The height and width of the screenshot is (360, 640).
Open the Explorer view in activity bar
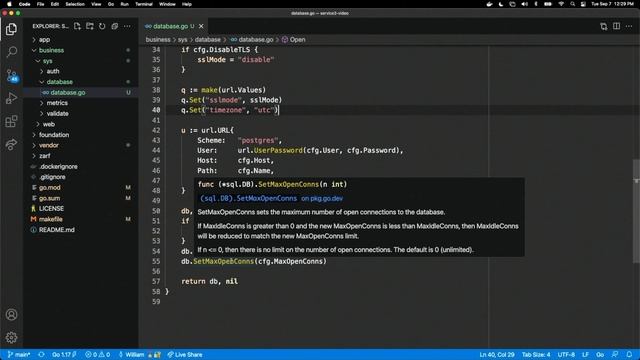click(11, 29)
